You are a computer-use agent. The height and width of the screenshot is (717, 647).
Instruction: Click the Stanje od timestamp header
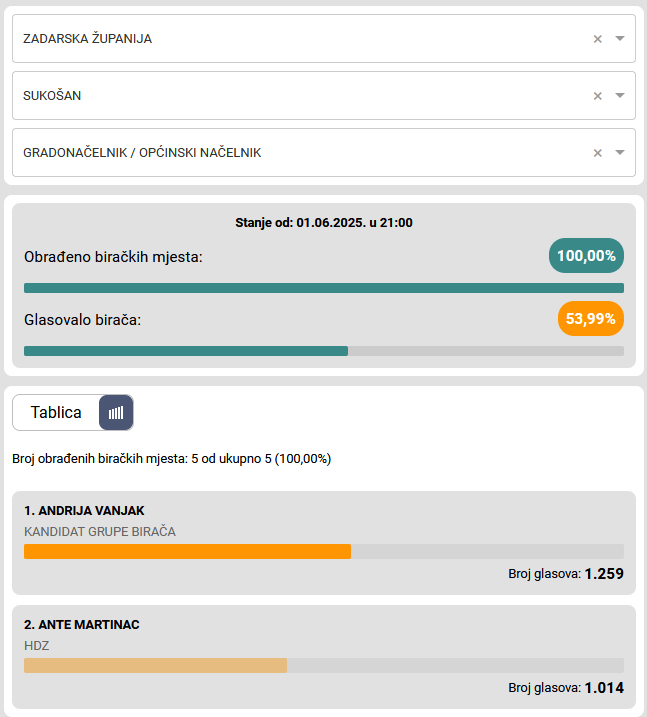click(323, 223)
